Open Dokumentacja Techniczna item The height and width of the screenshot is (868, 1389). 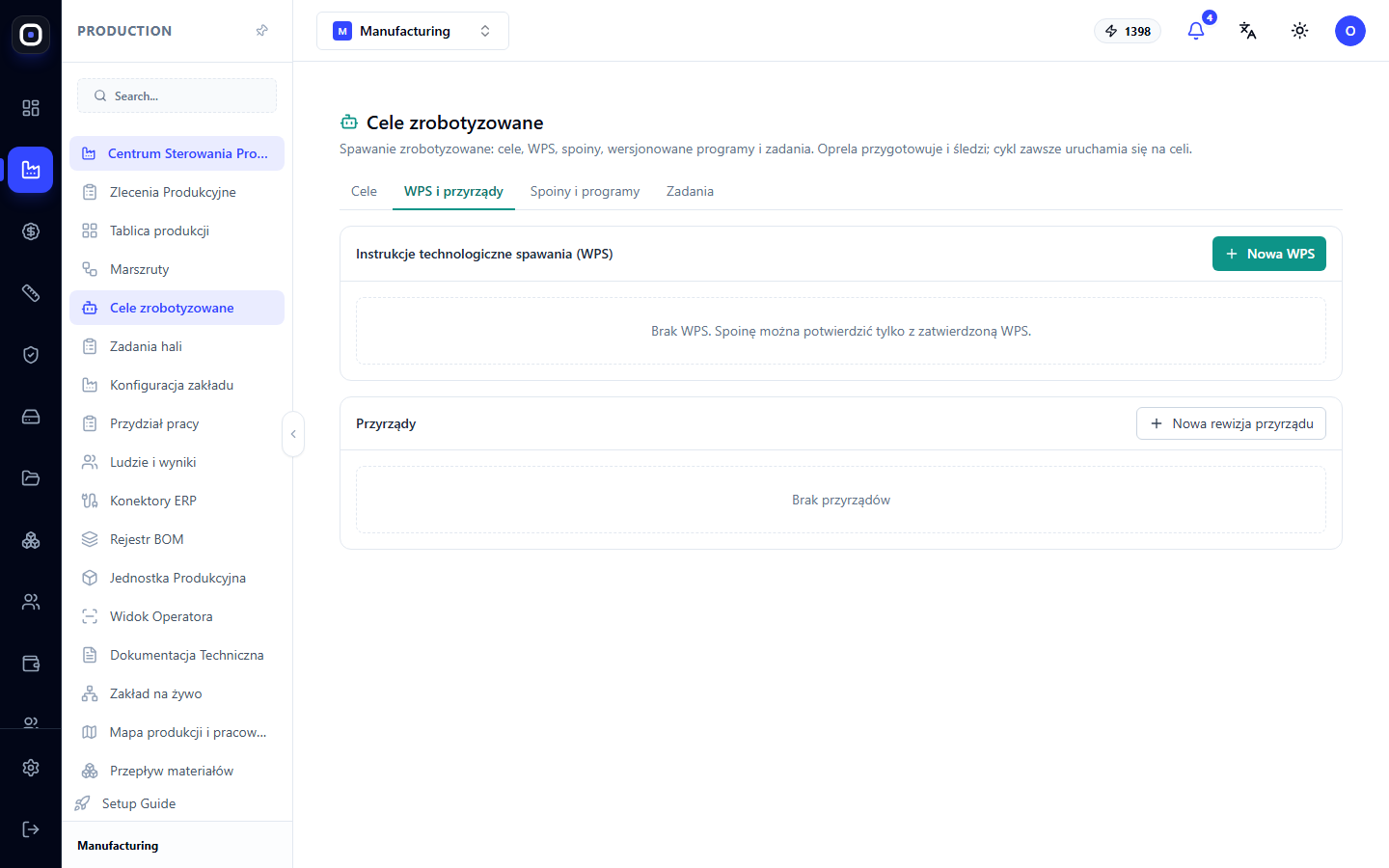pyautogui.click(x=177, y=655)
